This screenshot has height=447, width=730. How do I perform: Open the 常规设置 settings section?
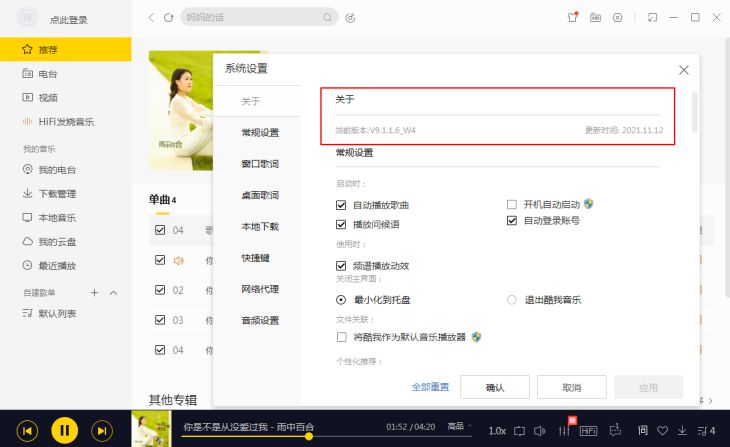click(x=260, y=133)
